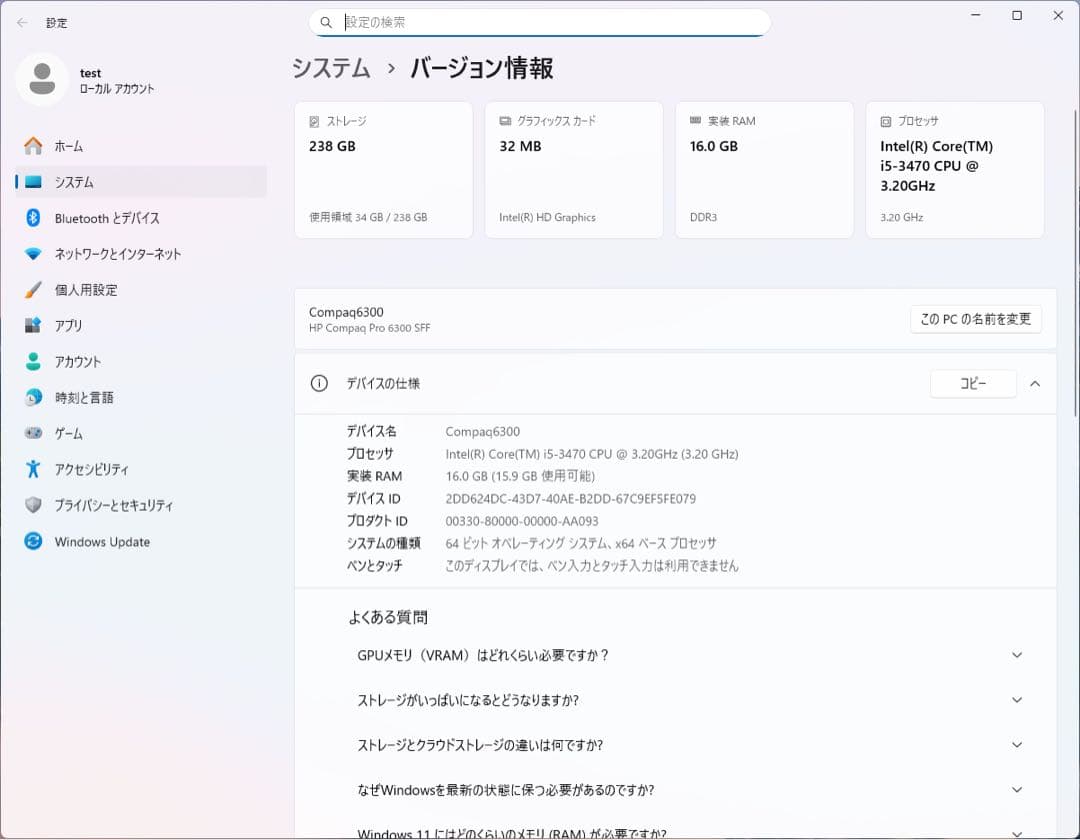Screen dimensions: 1080x840
Task: Open アプリ settings from the sidebar icon
Action: (34, 325)
